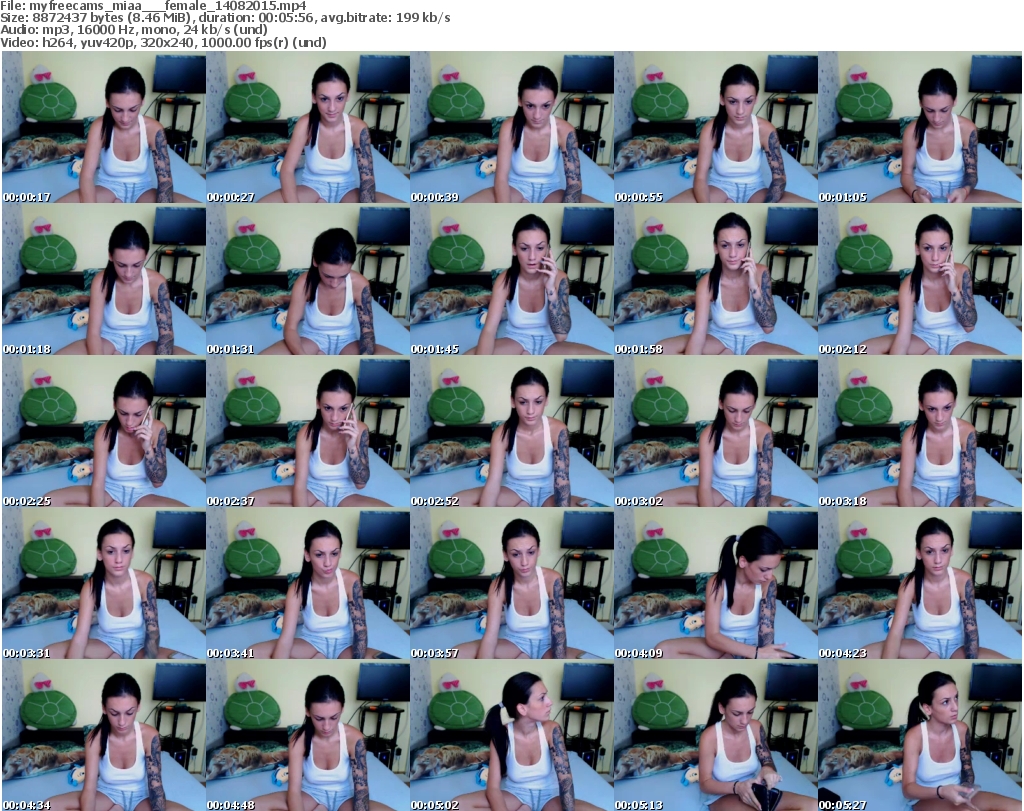Viewport: 1024px width, 811px height.
Task: Click the 'Video: h264, yuv420p' info line
Action: [163, 42]
